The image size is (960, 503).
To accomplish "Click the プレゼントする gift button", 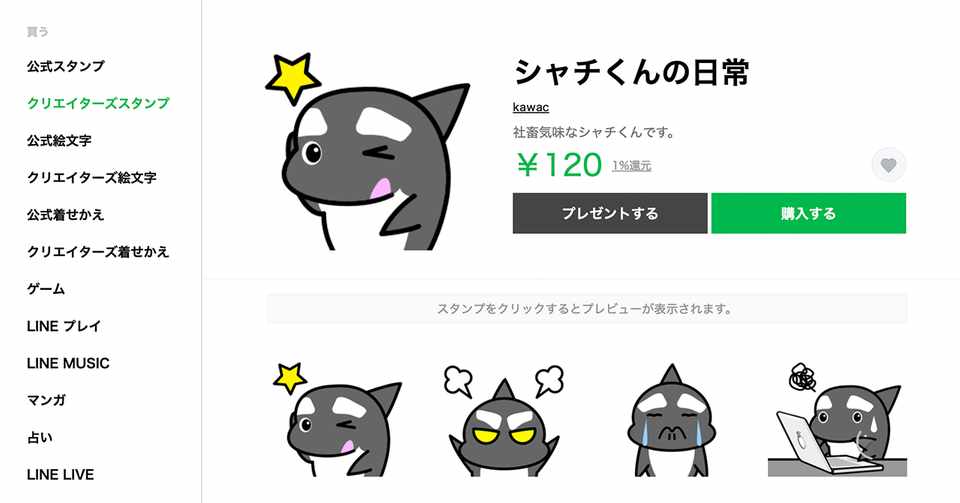I will (x=610, y=213).
